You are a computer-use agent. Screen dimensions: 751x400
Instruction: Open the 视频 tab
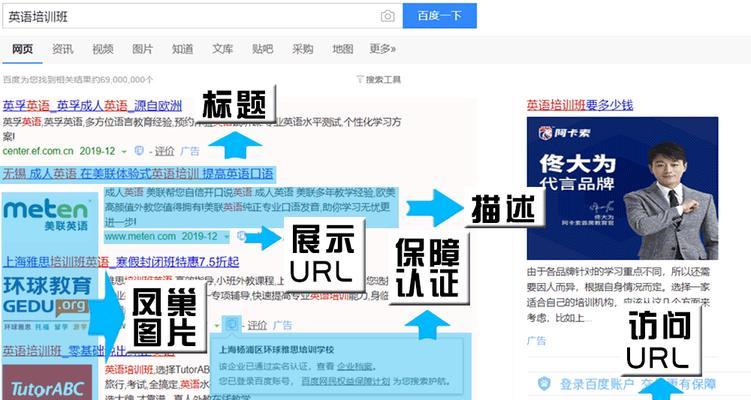pyautogui.click(x=103, y=49)
